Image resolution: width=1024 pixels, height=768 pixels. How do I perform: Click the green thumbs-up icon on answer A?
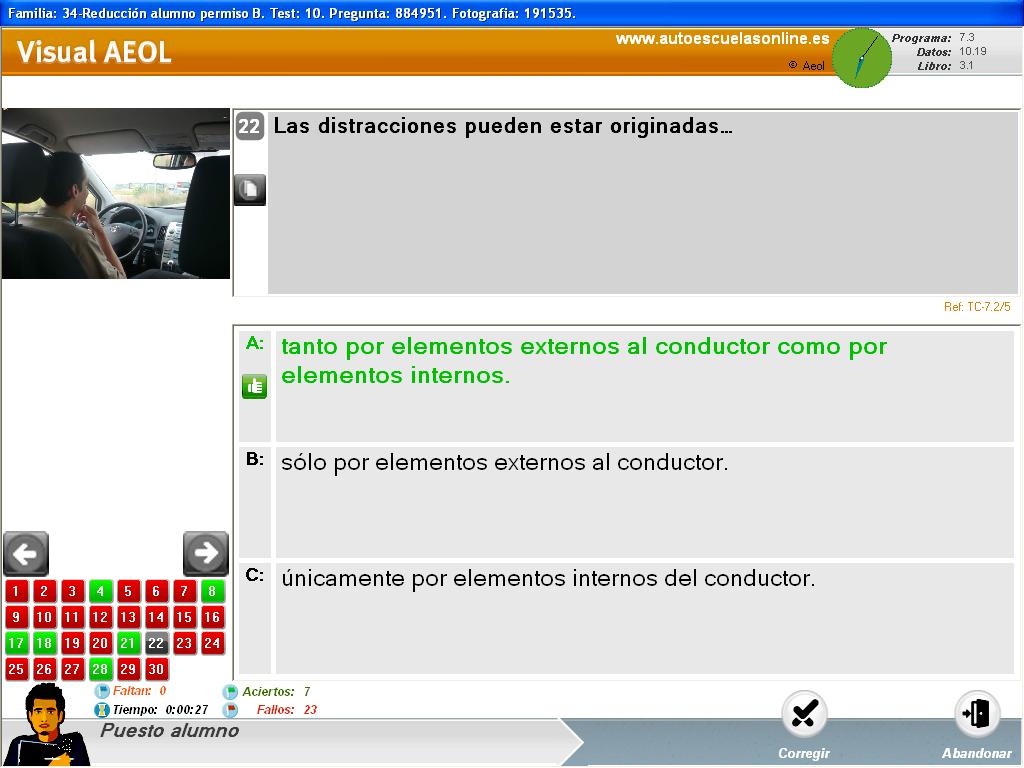pyautogui.click(x=254, y=386)
